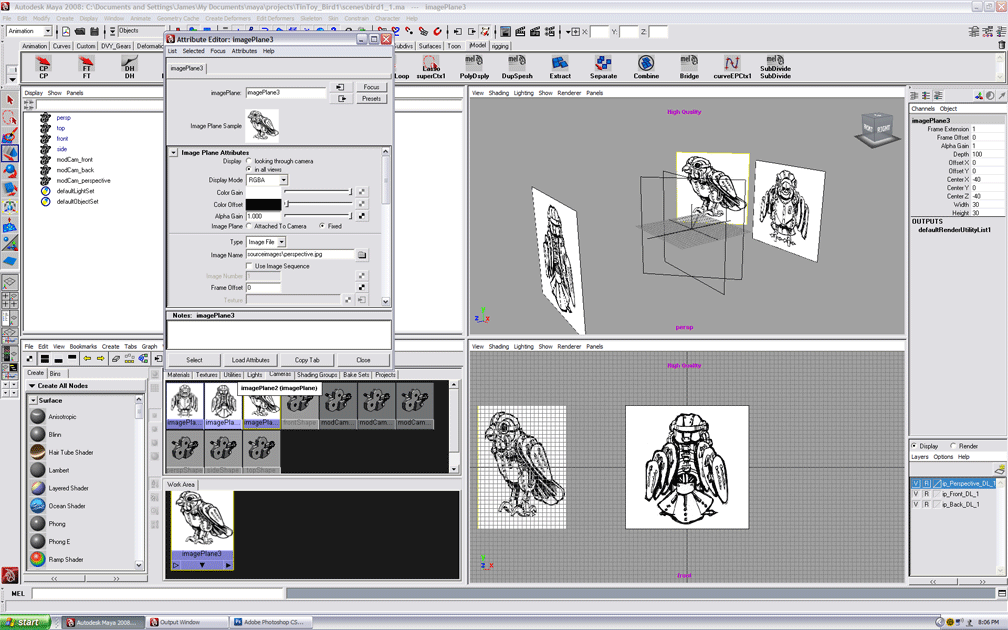
Task: Click the Alpha Gain slider
Action: point(318,216)
